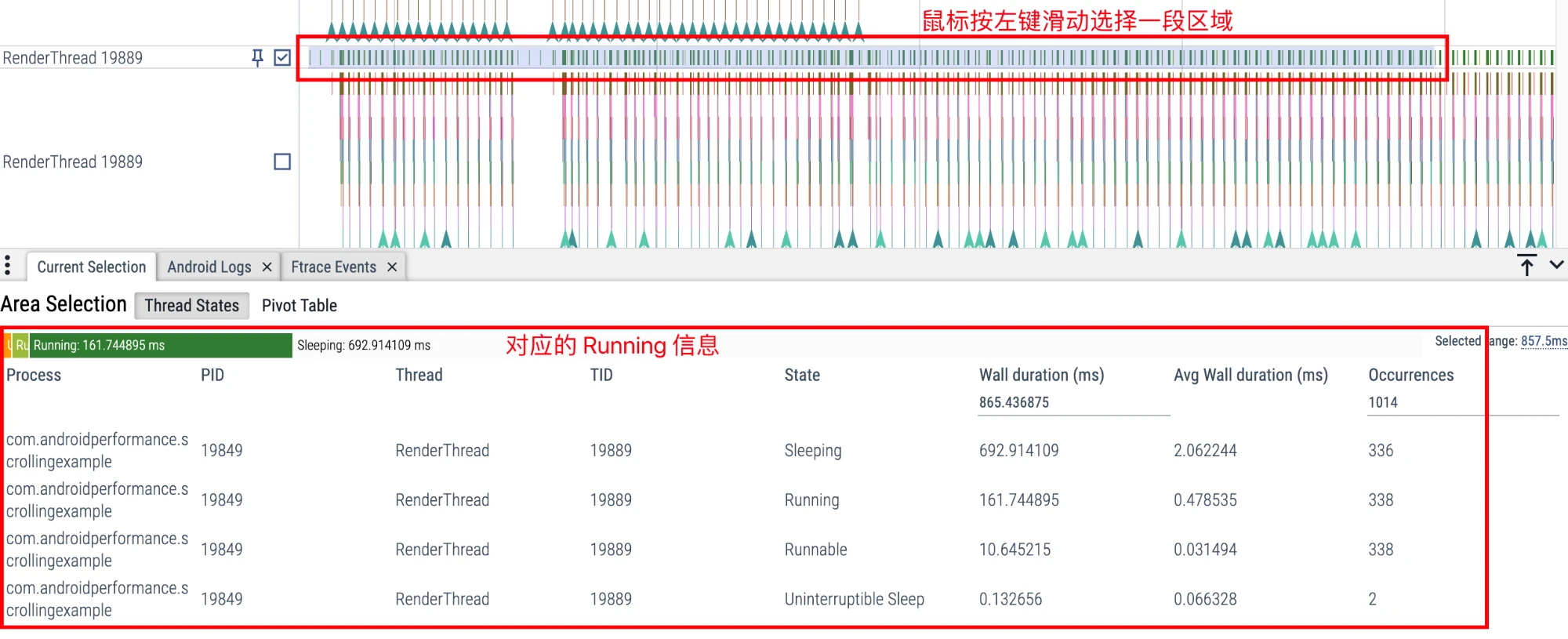
Task: Switch to Current Selection tab
Action: (91, 267)
